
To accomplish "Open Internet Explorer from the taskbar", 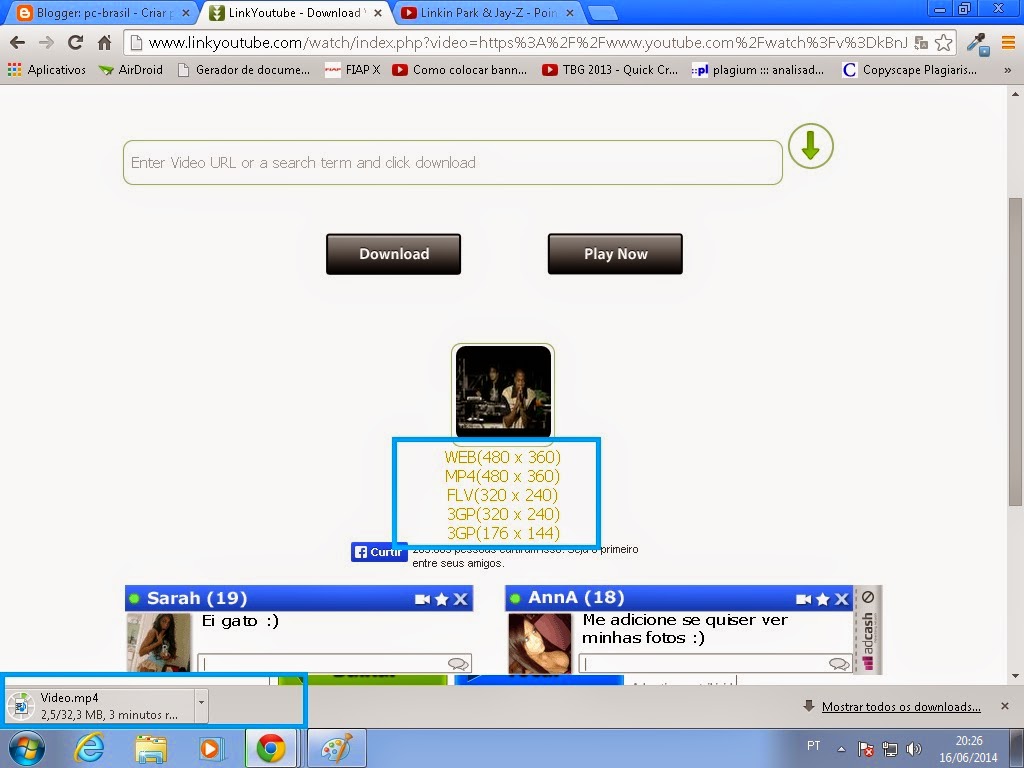I will 89,748.
